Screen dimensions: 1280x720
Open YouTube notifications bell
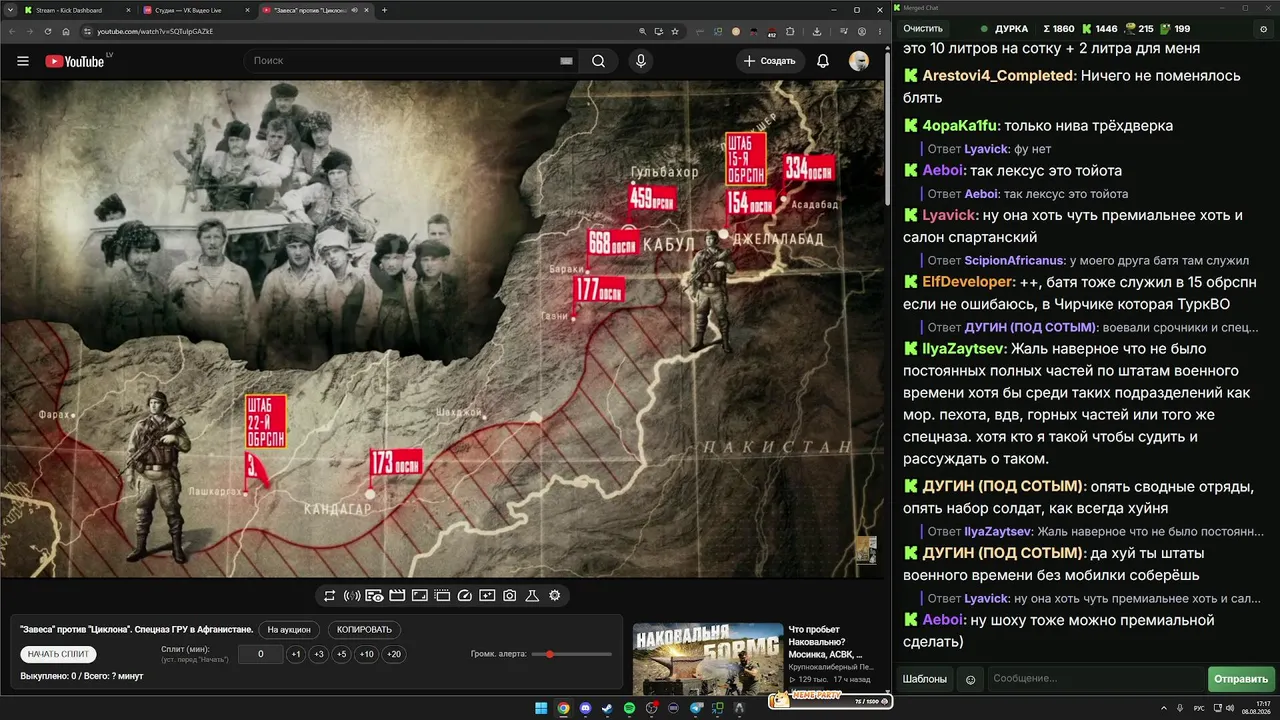[x=823, y=61]
